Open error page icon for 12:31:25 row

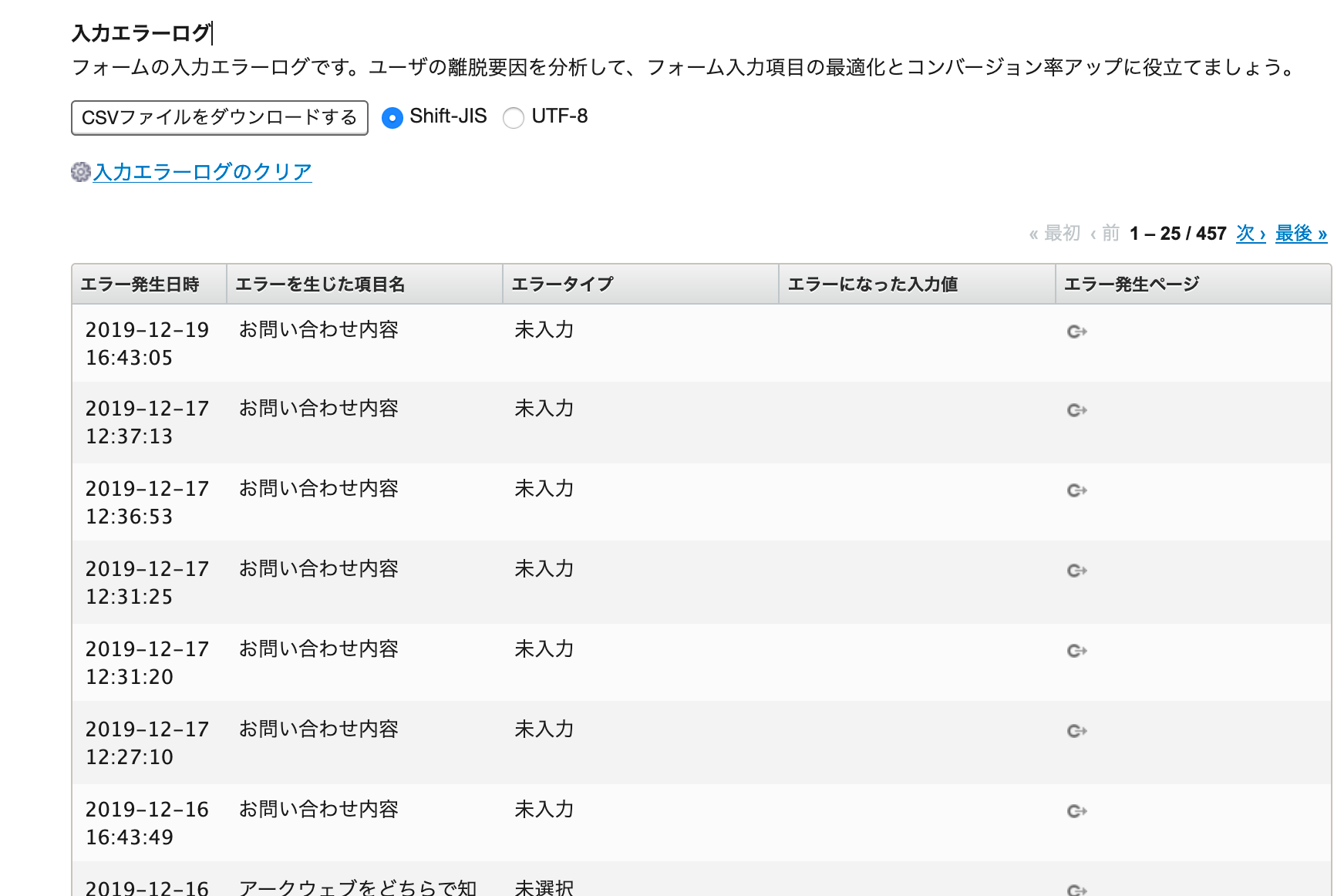click(1076, 571)
